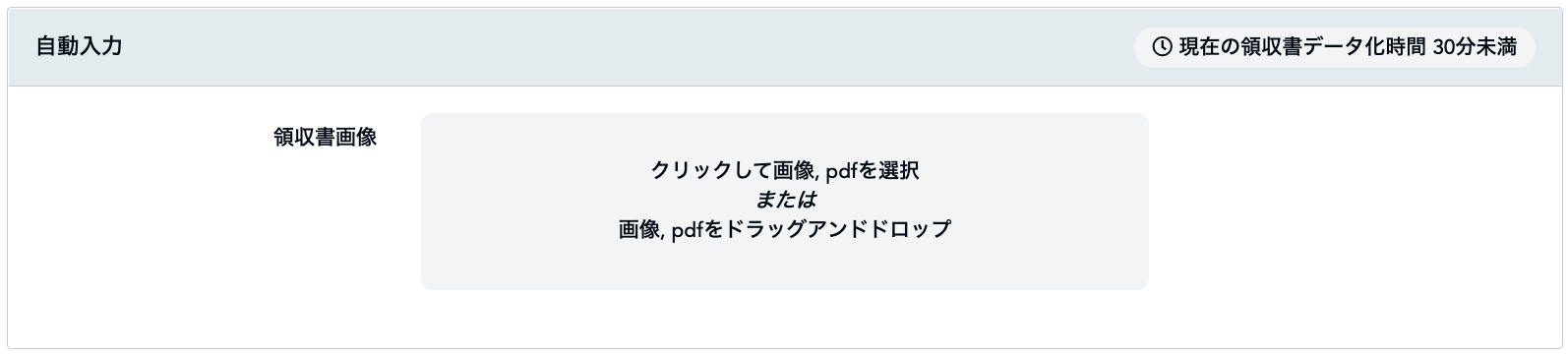Click the clock icon in the time badge
This screenshot has height=357, width=1568.
1162,47
